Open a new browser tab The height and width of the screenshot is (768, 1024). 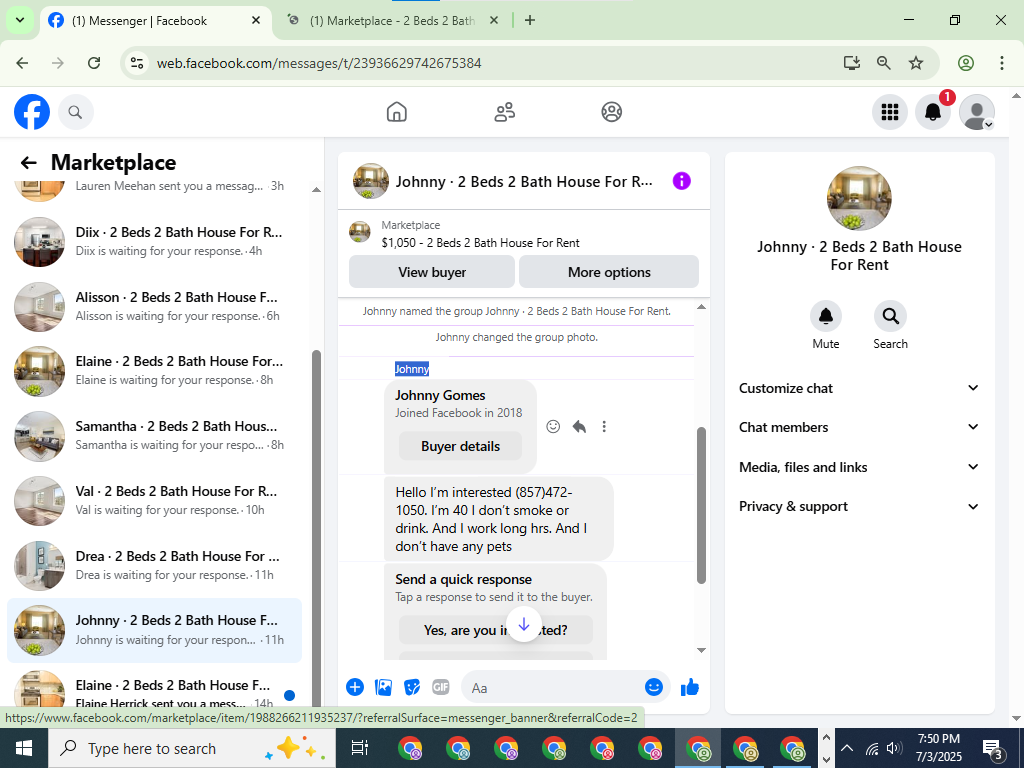click(x=530, y=20)
